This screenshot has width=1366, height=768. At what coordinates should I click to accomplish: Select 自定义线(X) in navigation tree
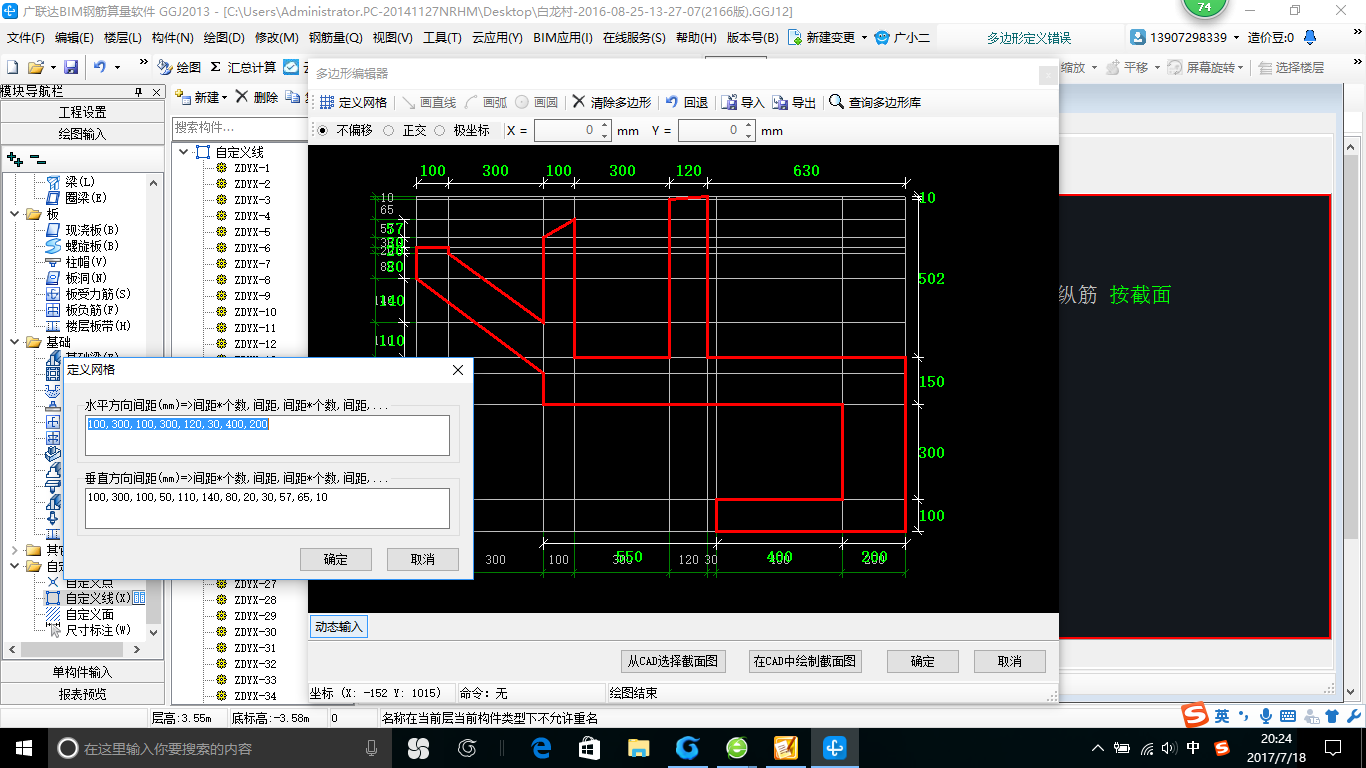pyautogui.click(x=89, y=598)
